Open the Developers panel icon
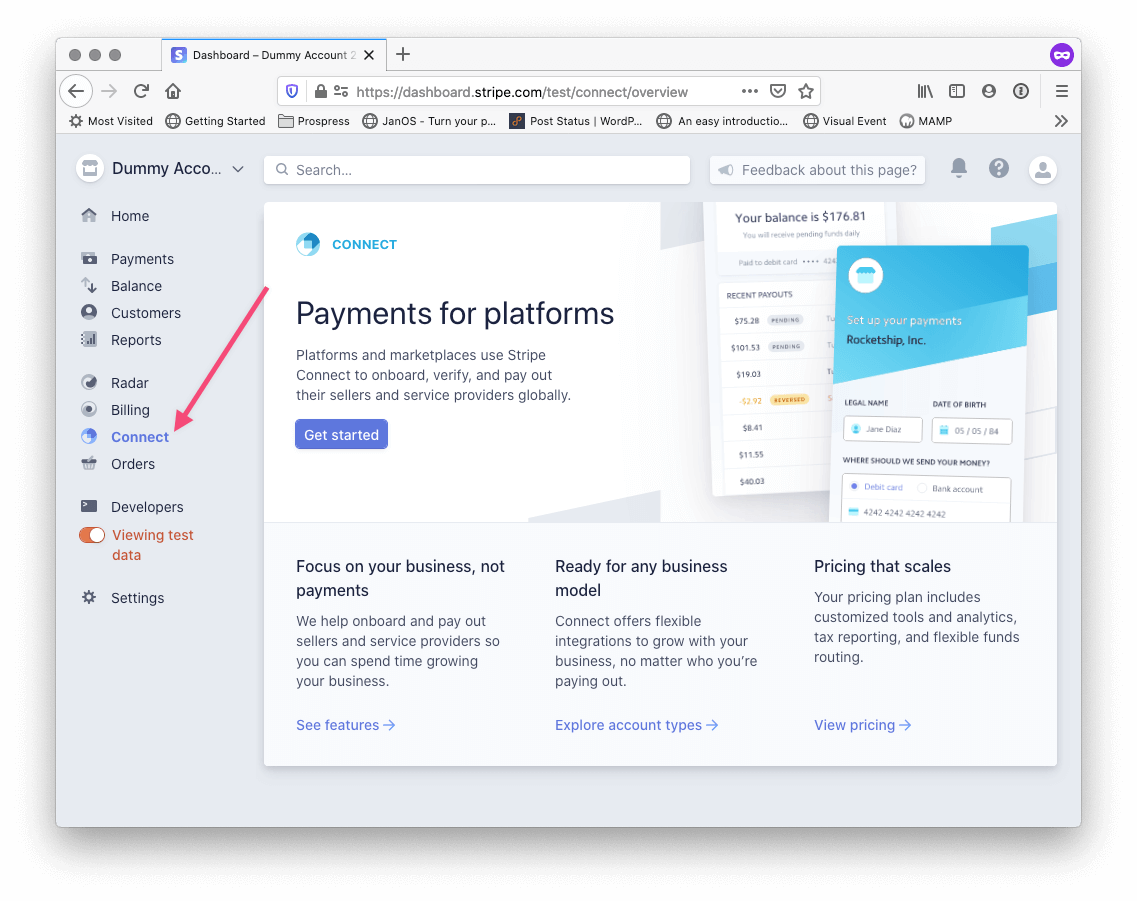Viewport: 1137px width, 901px height. (x=90, y=506)
